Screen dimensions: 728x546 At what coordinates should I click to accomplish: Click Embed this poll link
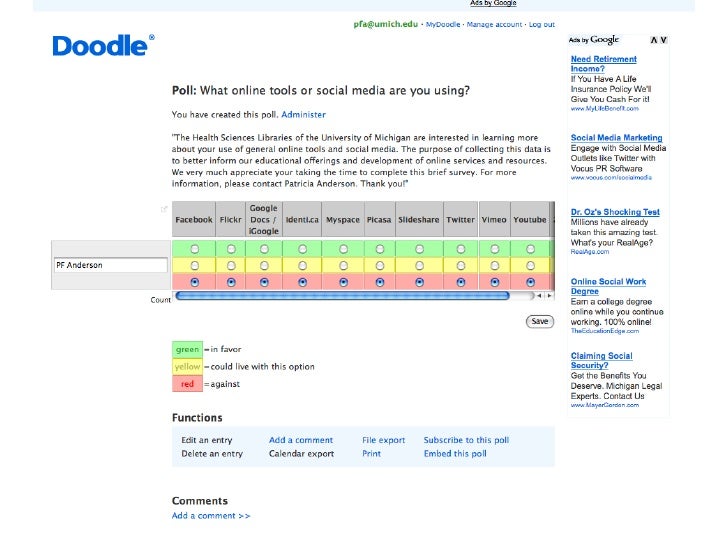tap(455, 454)
